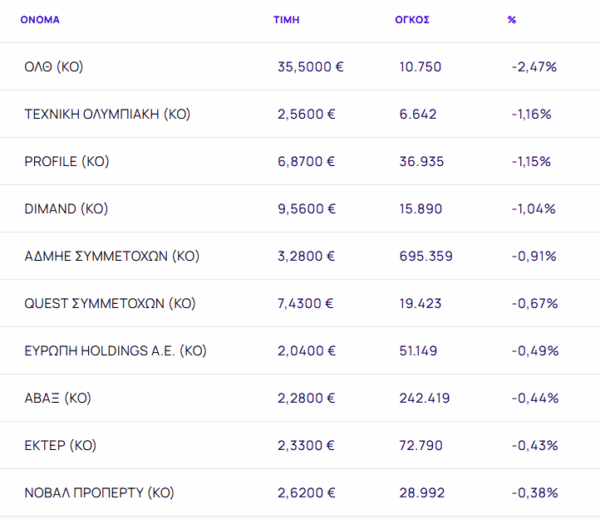
Task: Click the change value -1,16%
Action: [532, 114]
